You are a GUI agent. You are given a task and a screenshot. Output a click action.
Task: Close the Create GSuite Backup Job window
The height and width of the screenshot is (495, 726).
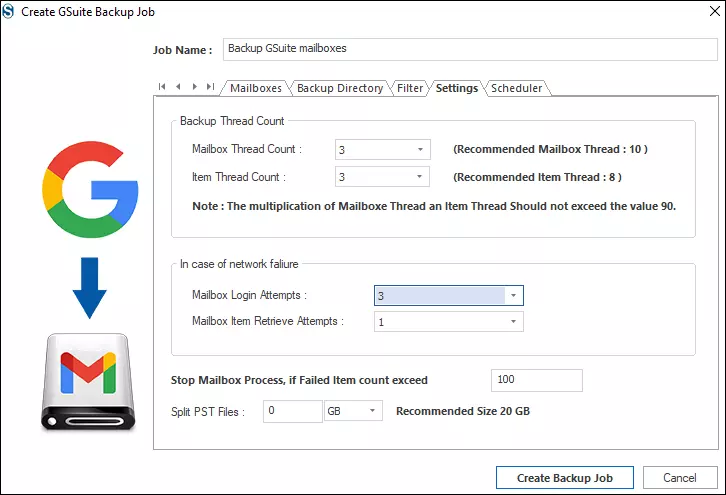(x=715, y=11)
